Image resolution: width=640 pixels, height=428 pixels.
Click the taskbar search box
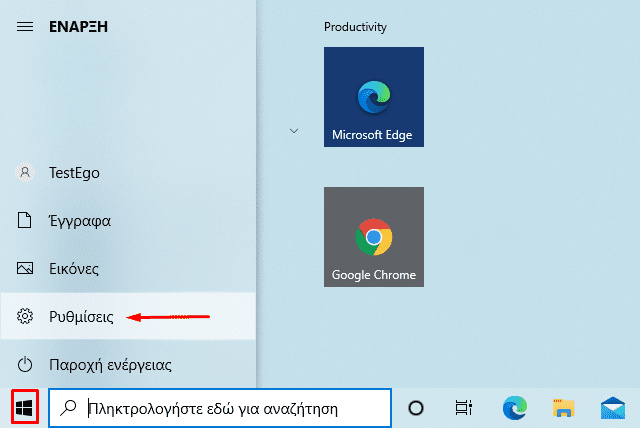click(x=220, y=408)
